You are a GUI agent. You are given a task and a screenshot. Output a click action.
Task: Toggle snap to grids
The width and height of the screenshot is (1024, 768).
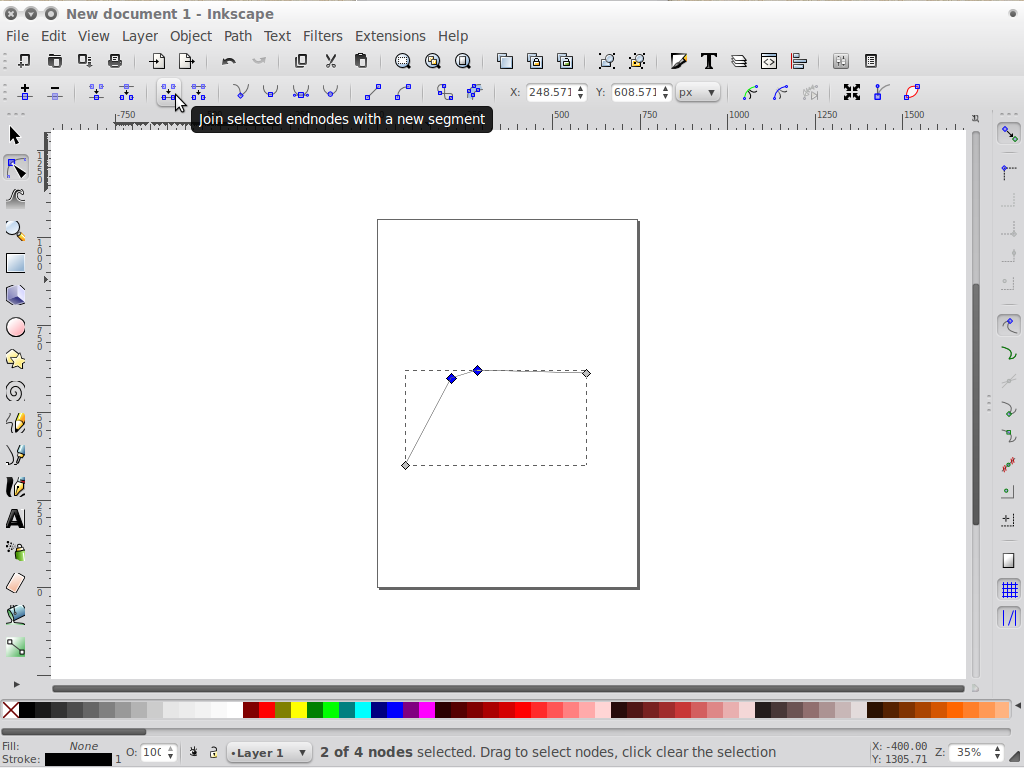tap(1009, 590)
